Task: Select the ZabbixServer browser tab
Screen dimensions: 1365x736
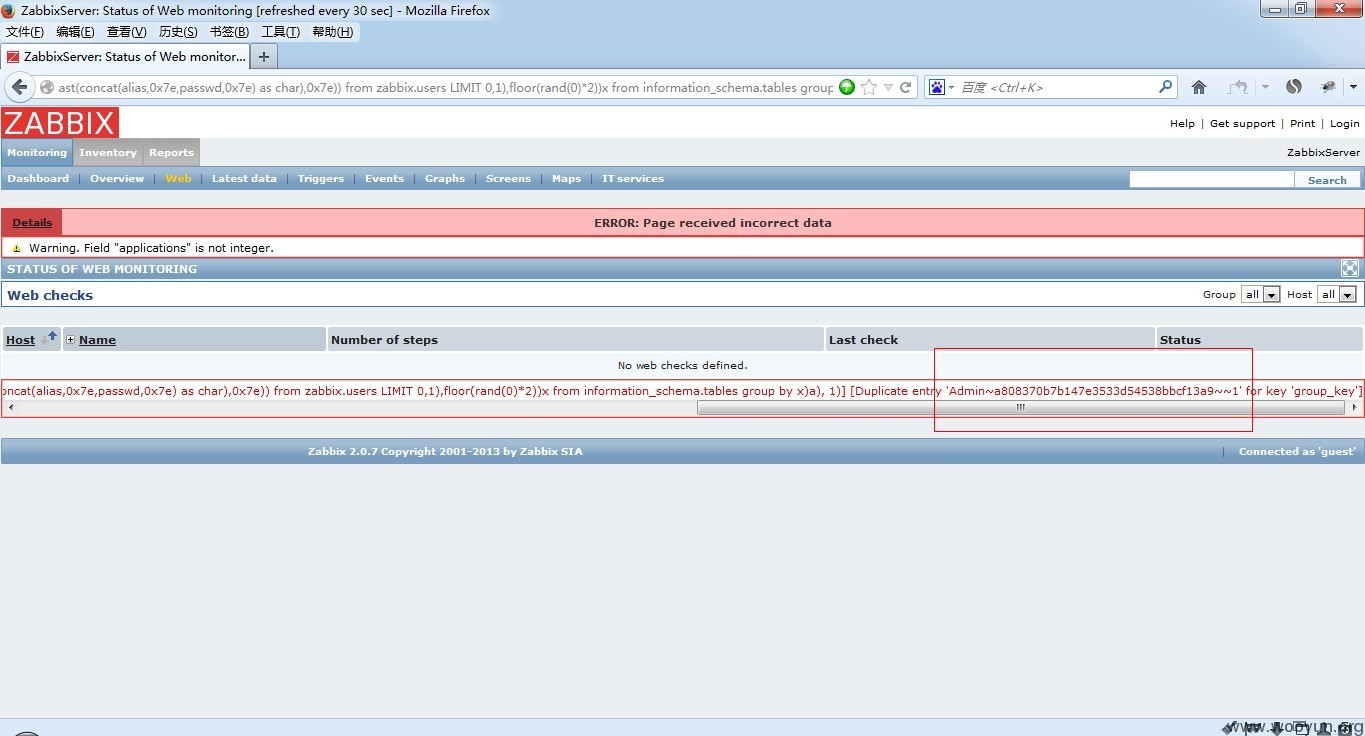Action: 126,57
